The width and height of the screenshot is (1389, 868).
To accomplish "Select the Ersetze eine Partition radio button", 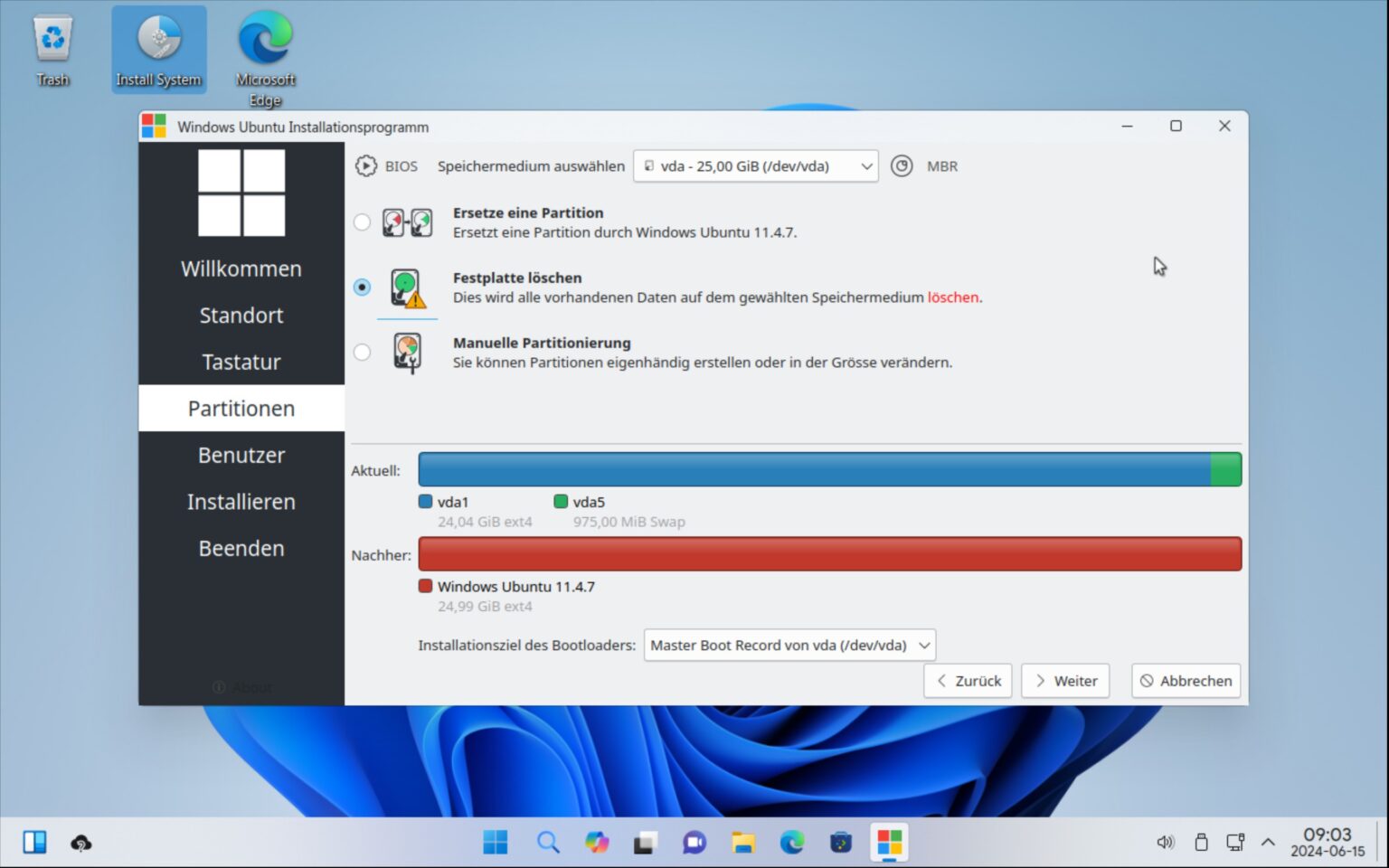I will coord(362,222).
